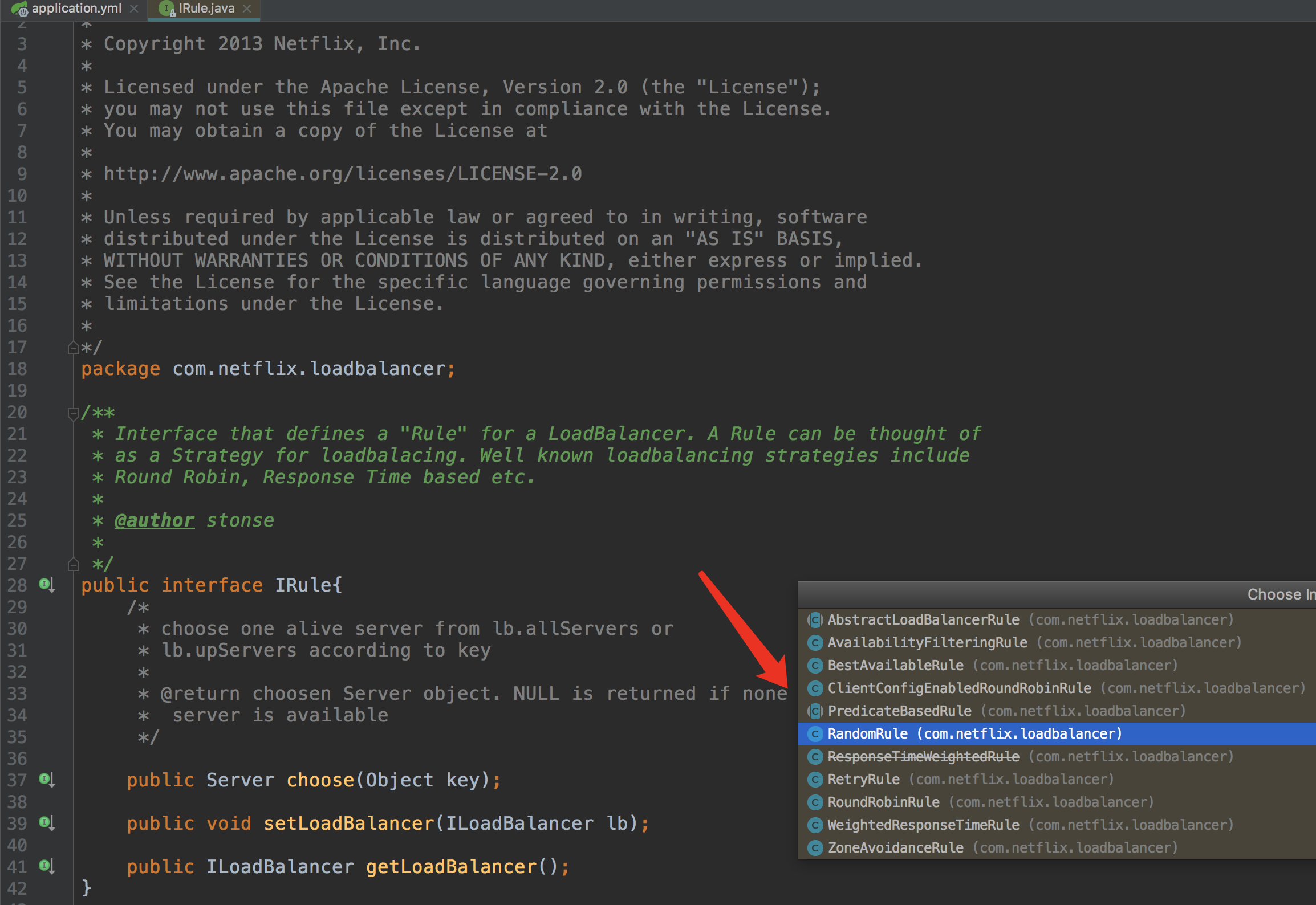
Task: Select the IRule.java editor tab
Action: [x=206, y=8]
